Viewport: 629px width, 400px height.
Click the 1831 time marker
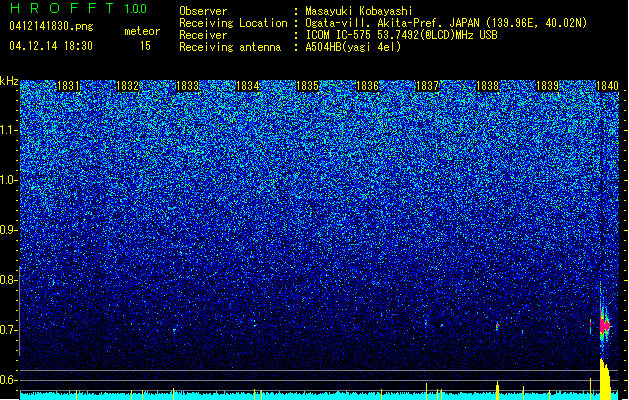68,86
